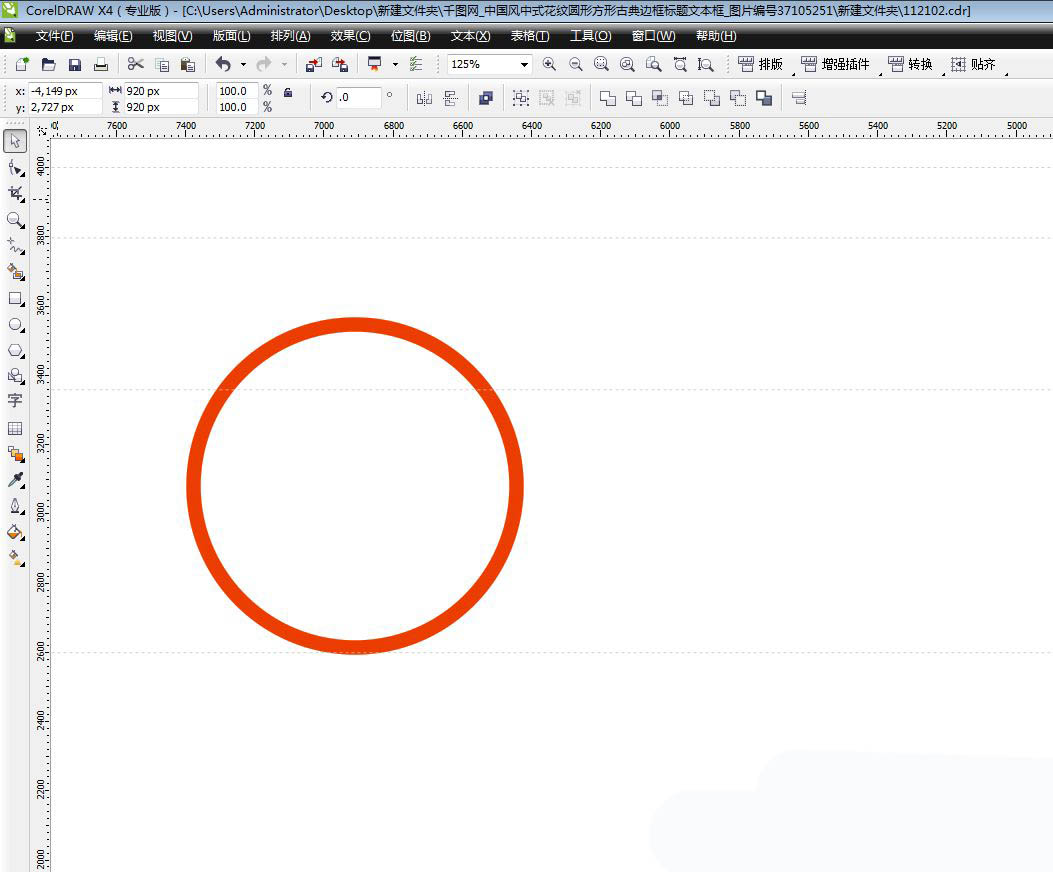Click the Print icon
1053x872 pixels.
(101, 64)
